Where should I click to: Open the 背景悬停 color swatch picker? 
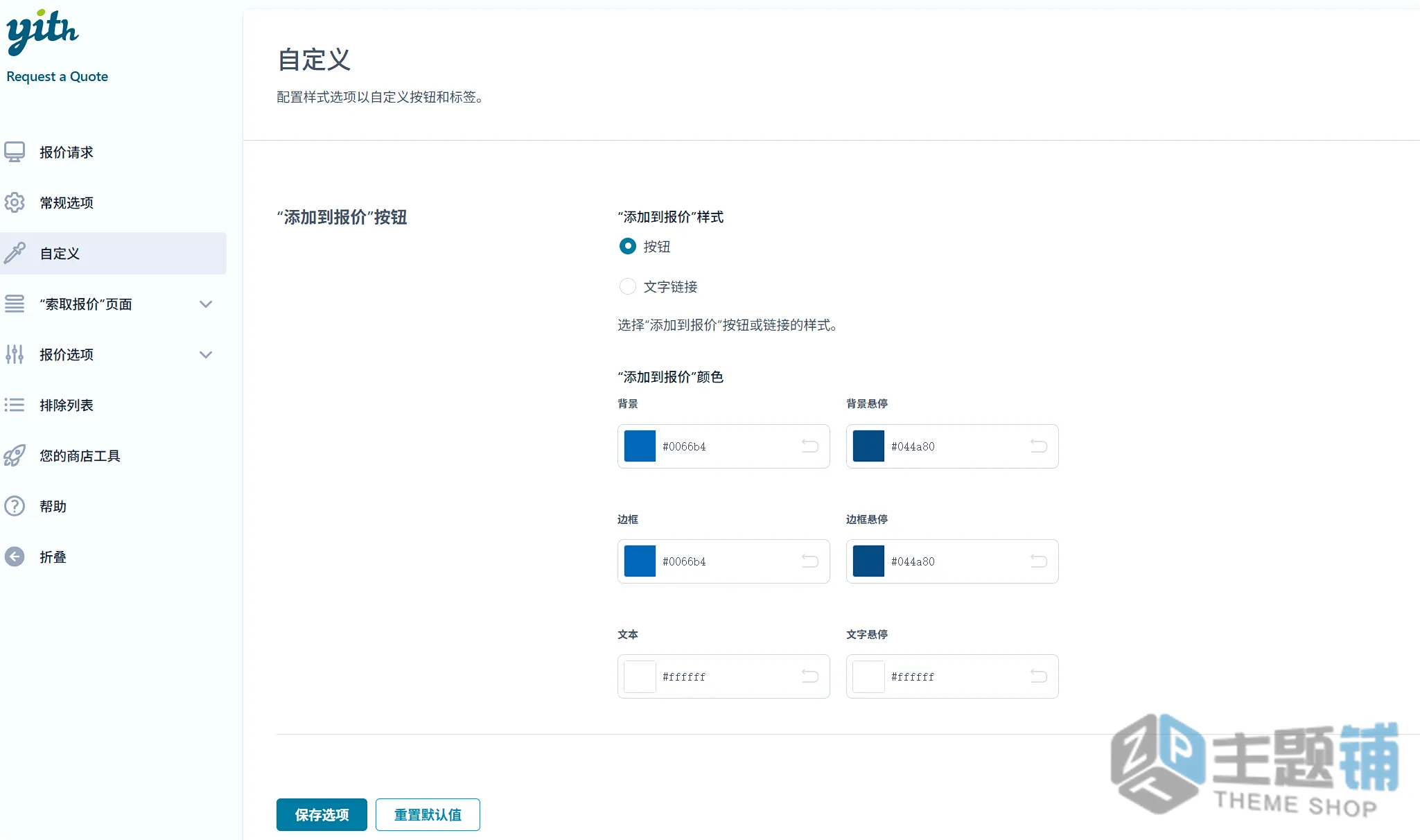pyautogui.click(x=868, y=446)
